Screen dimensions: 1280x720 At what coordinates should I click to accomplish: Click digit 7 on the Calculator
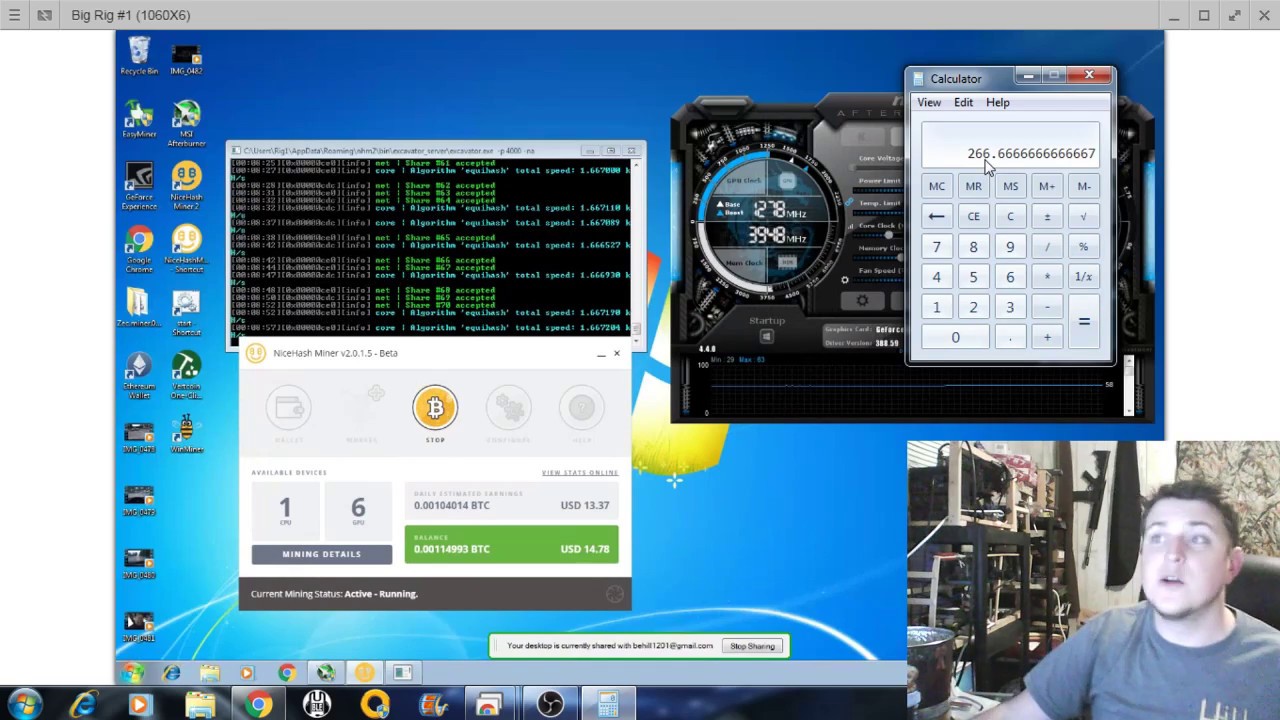[936, 247]
